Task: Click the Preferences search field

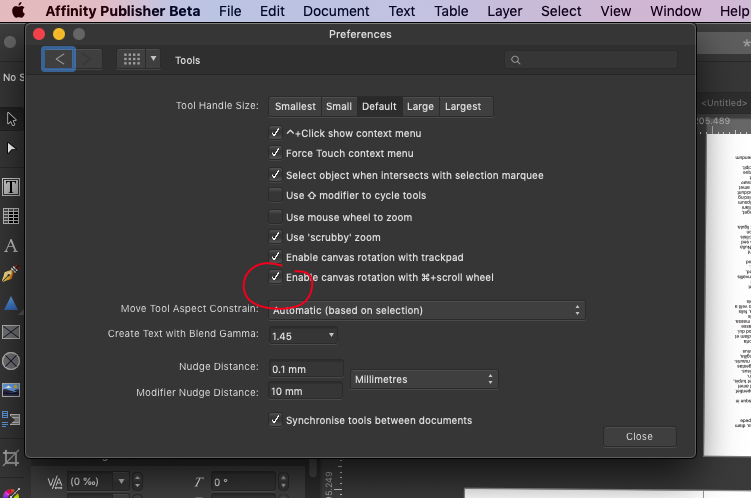Action: click(591, 60)
